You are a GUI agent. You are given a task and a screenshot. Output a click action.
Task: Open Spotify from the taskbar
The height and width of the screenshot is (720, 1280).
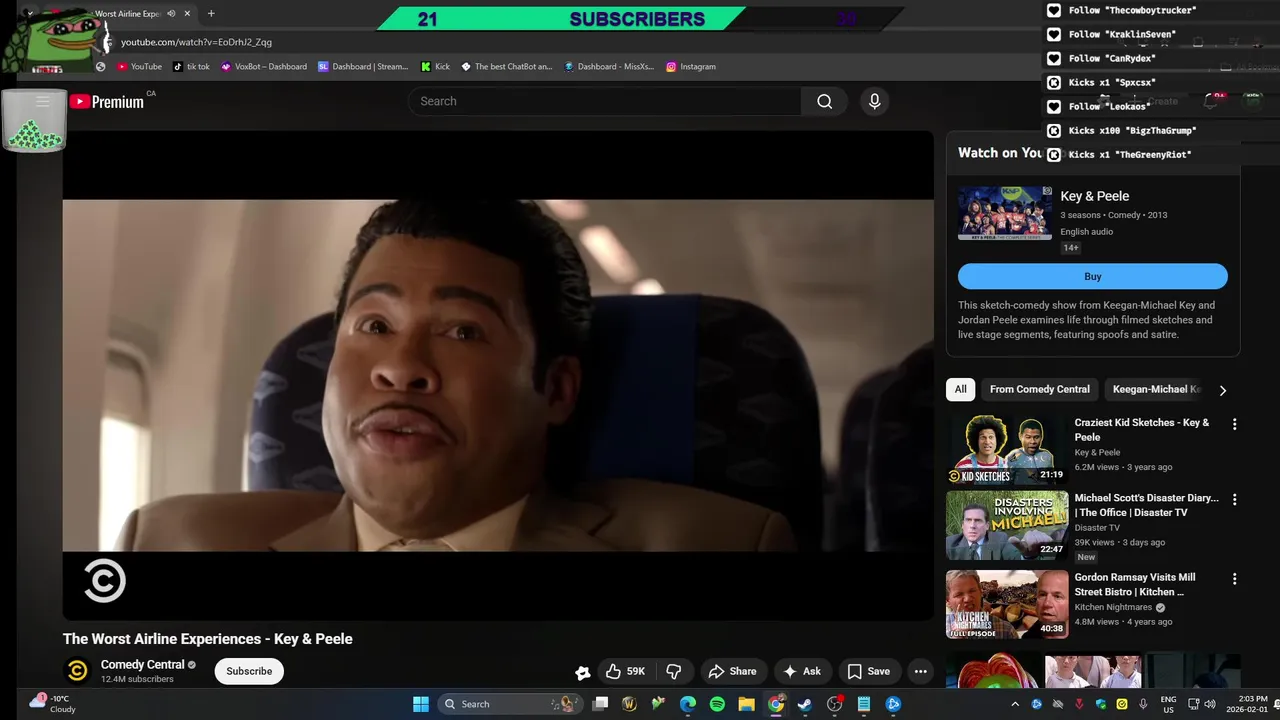pyautogui.click(x=717, y=704)
